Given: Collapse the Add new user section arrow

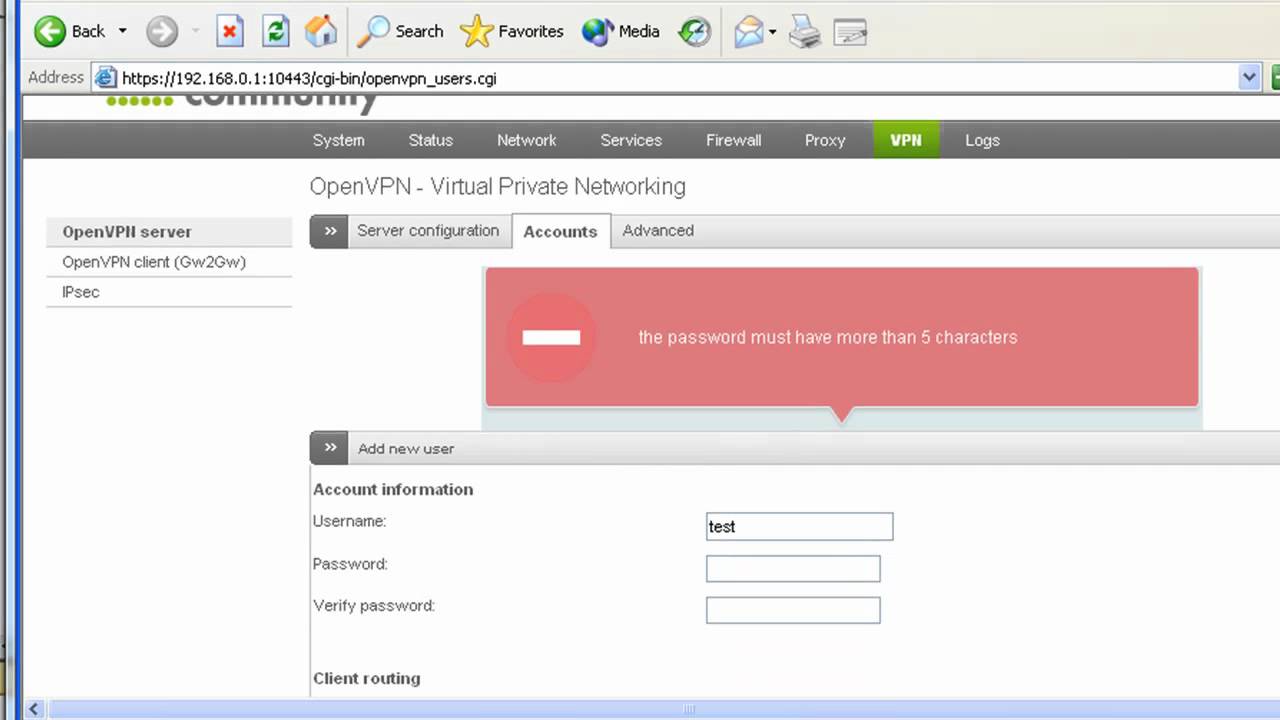Looking at the screenshot, I should 329,448.
